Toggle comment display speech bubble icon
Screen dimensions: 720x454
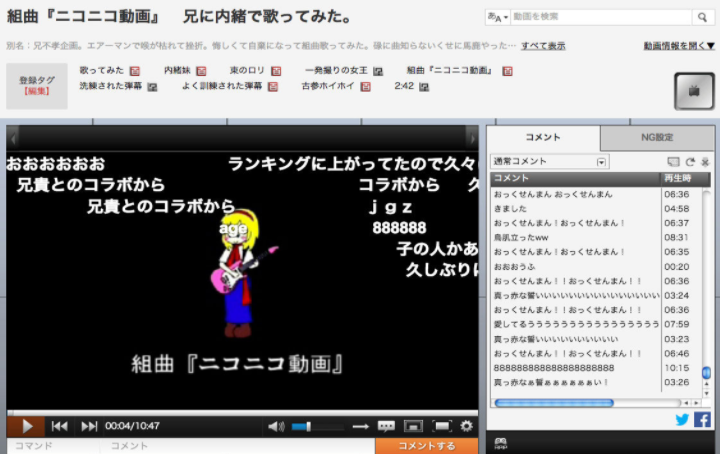[x=386, y=426]
